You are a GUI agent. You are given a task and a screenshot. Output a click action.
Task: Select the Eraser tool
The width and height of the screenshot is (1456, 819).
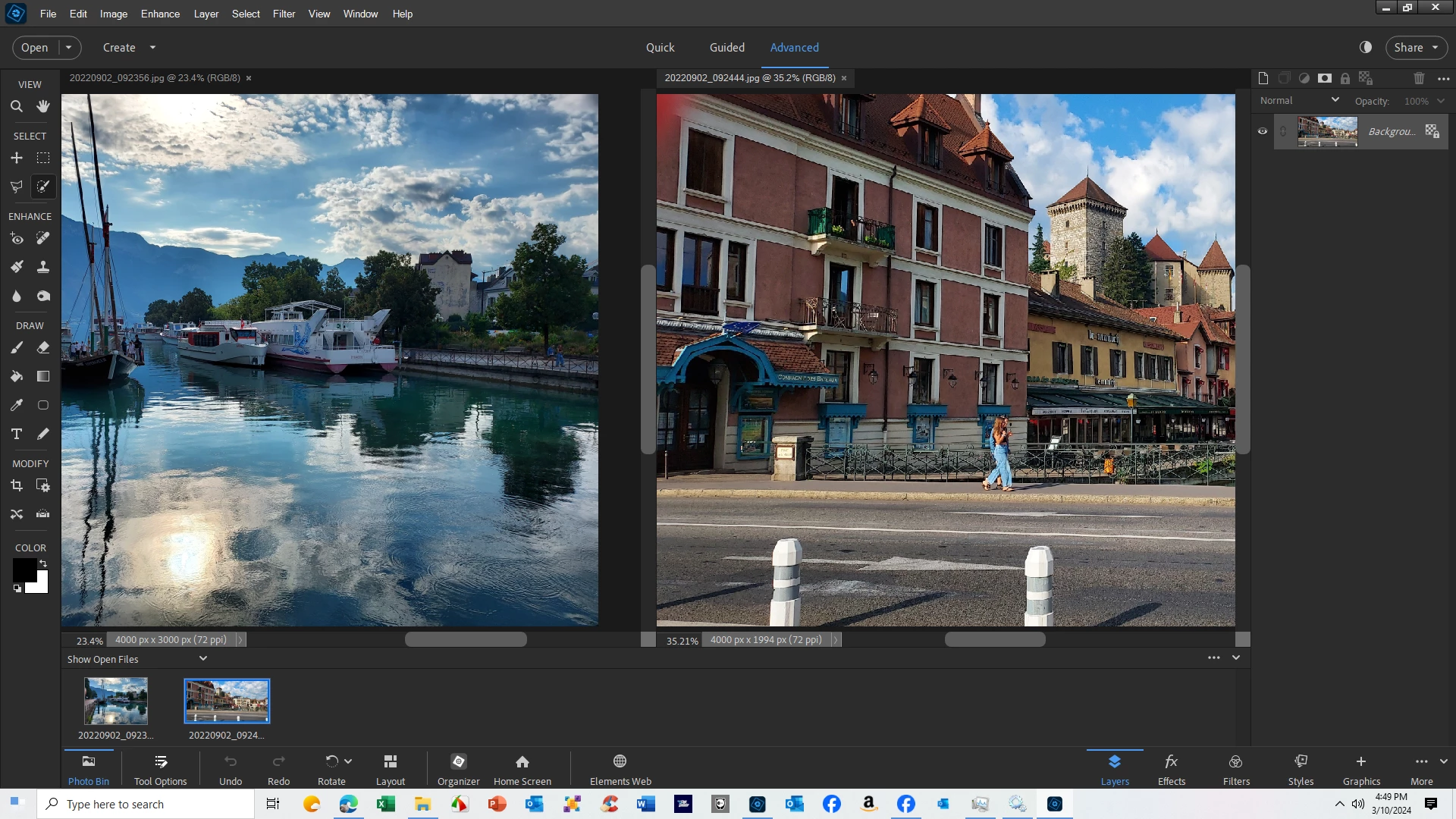(x=43, y=347)
